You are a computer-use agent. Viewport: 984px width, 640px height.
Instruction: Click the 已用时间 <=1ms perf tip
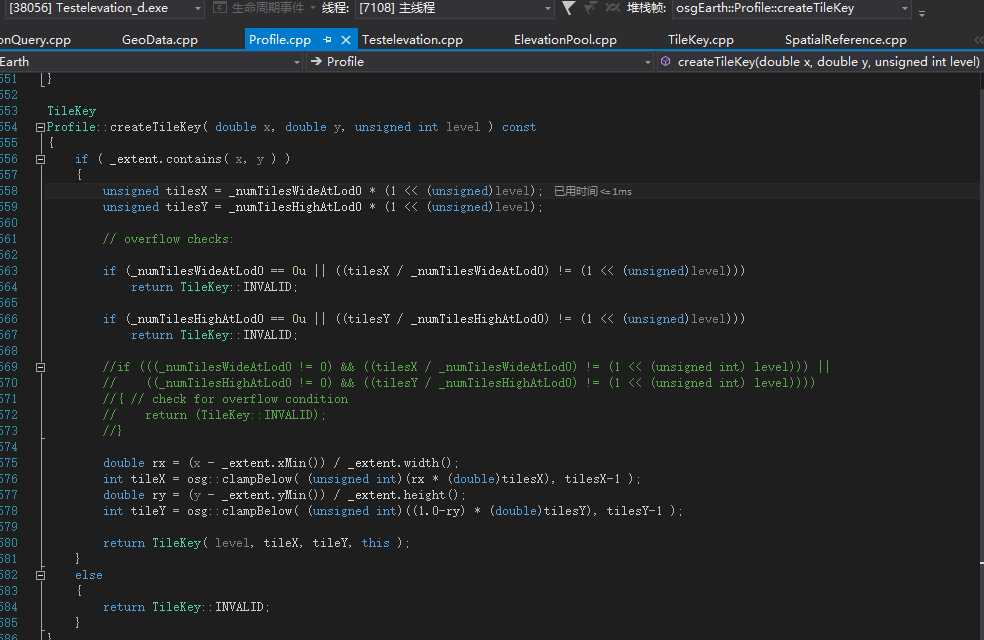[592, 191]
